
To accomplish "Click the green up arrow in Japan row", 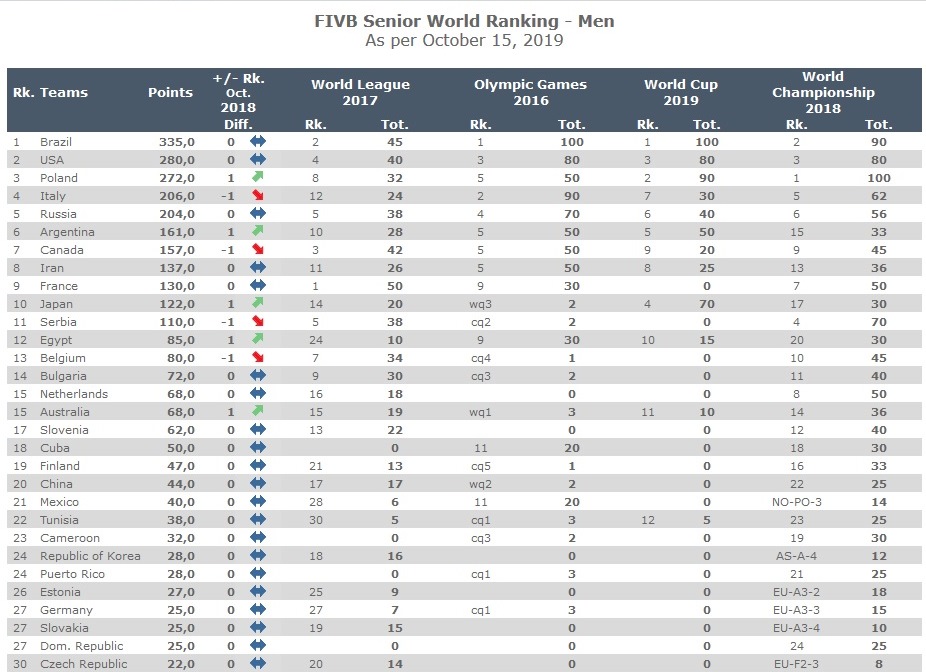I will pos(257,303).
